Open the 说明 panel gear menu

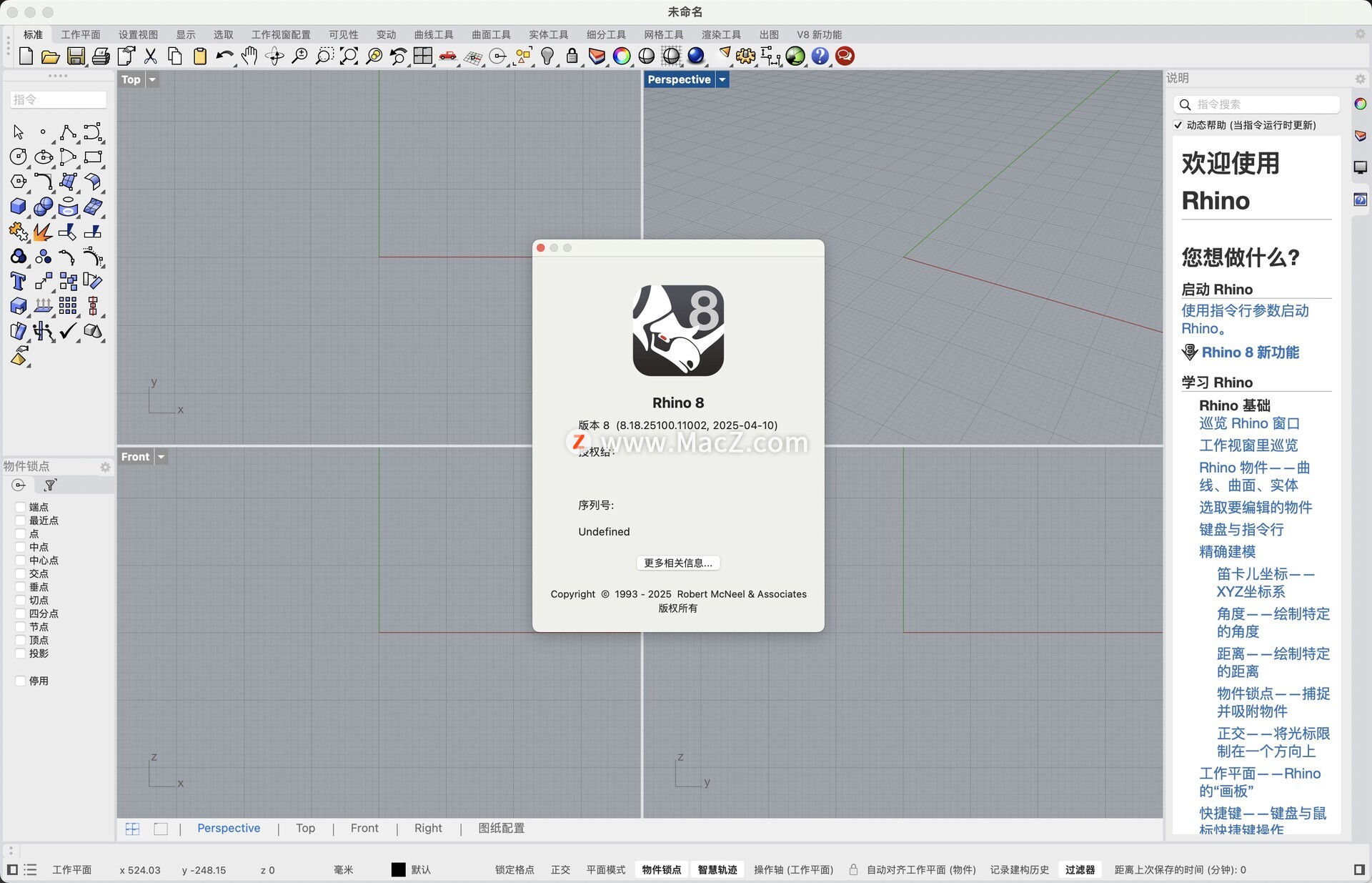tap(1361, 79)
